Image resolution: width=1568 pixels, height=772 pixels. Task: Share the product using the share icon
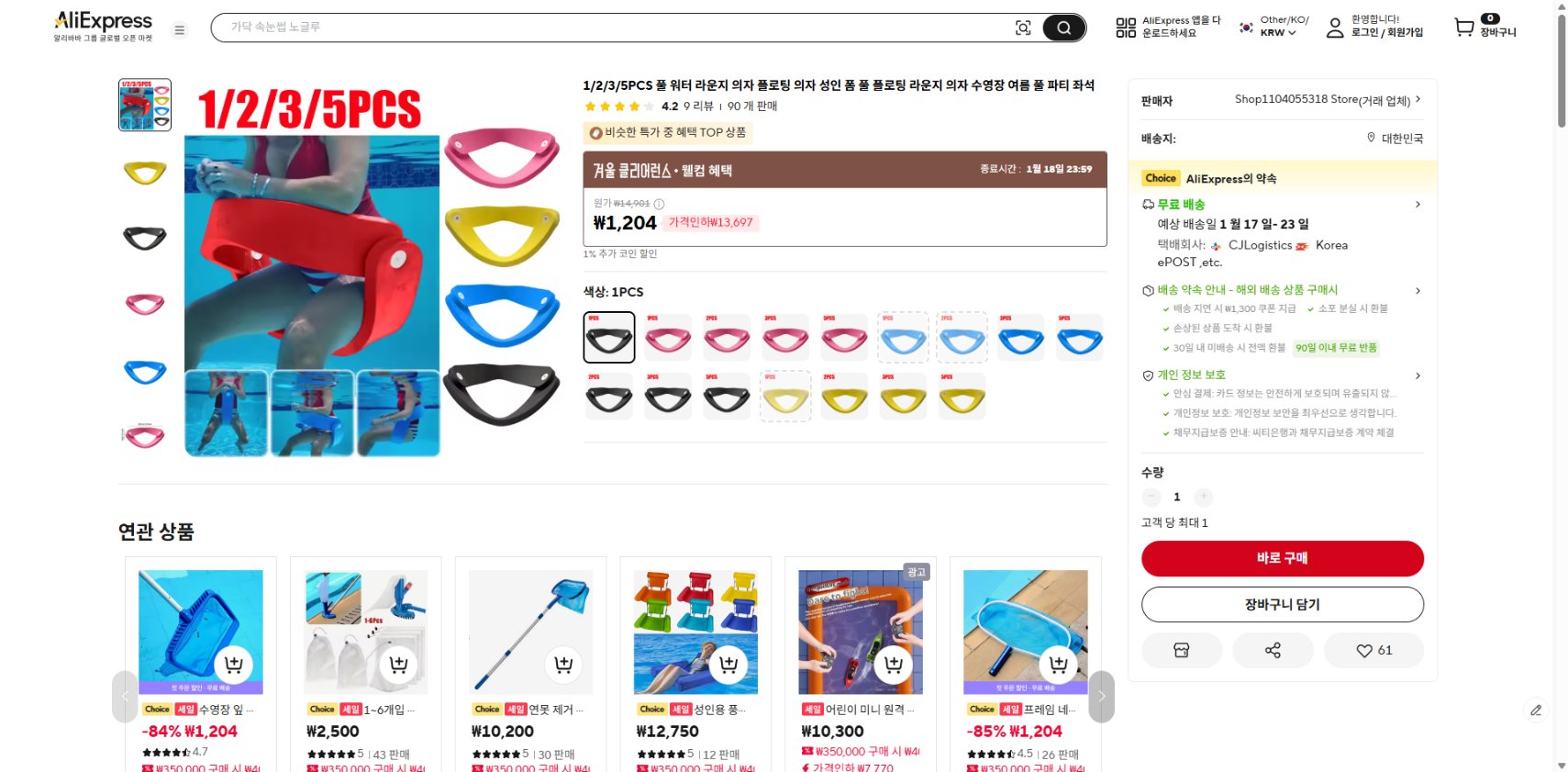click(1273, 650)
